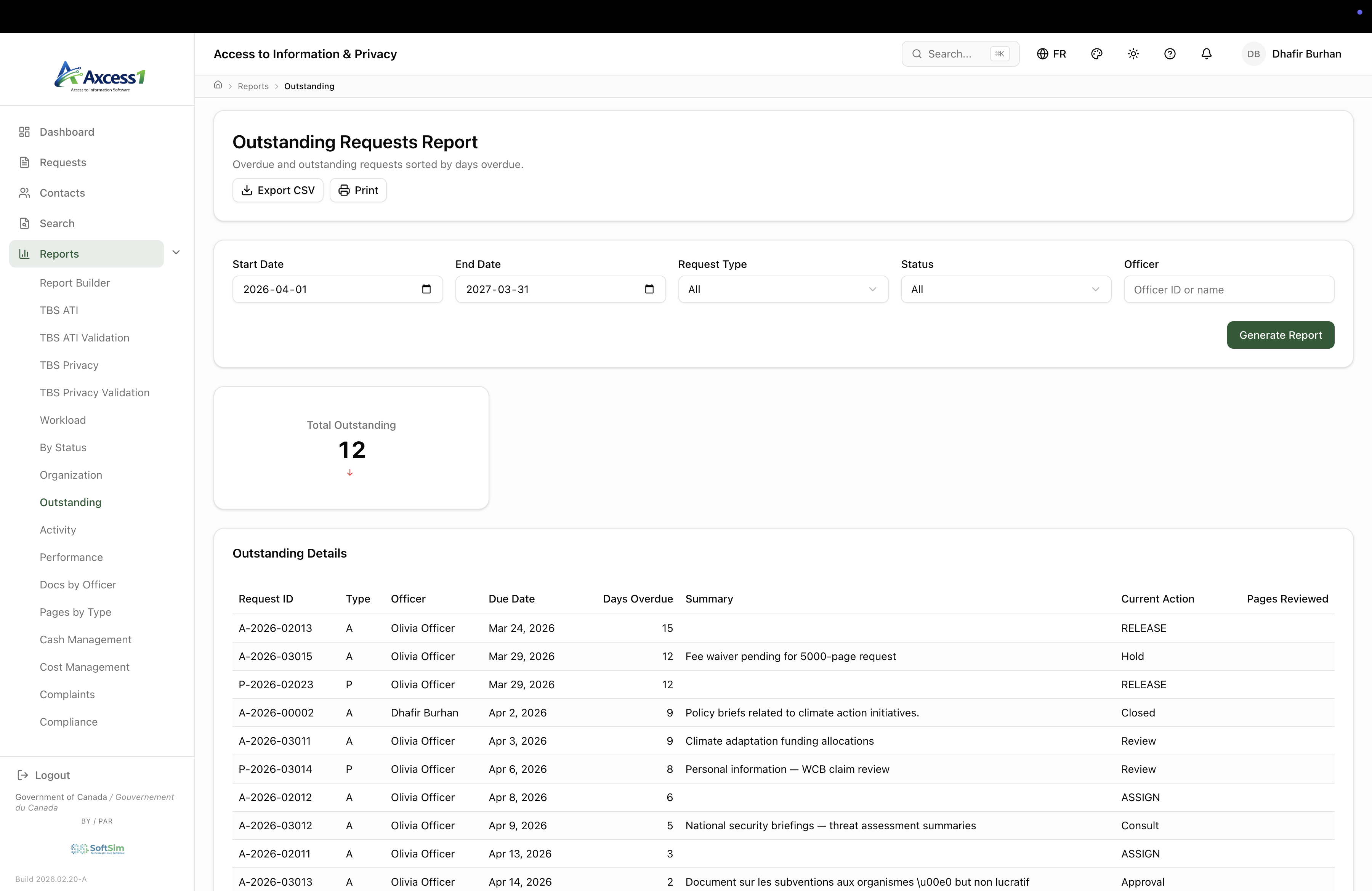Viewport: 1372px width, 891px height.
Task: Open the Status filter dropdown
Action: tap(1005, 289)
